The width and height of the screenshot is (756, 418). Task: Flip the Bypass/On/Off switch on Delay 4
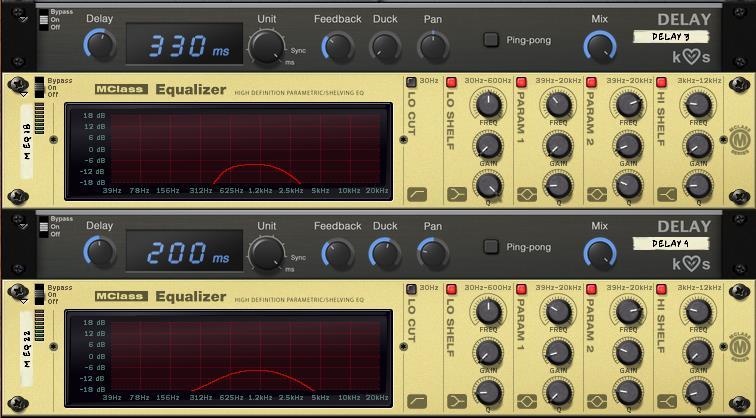(x=44, y=226)
